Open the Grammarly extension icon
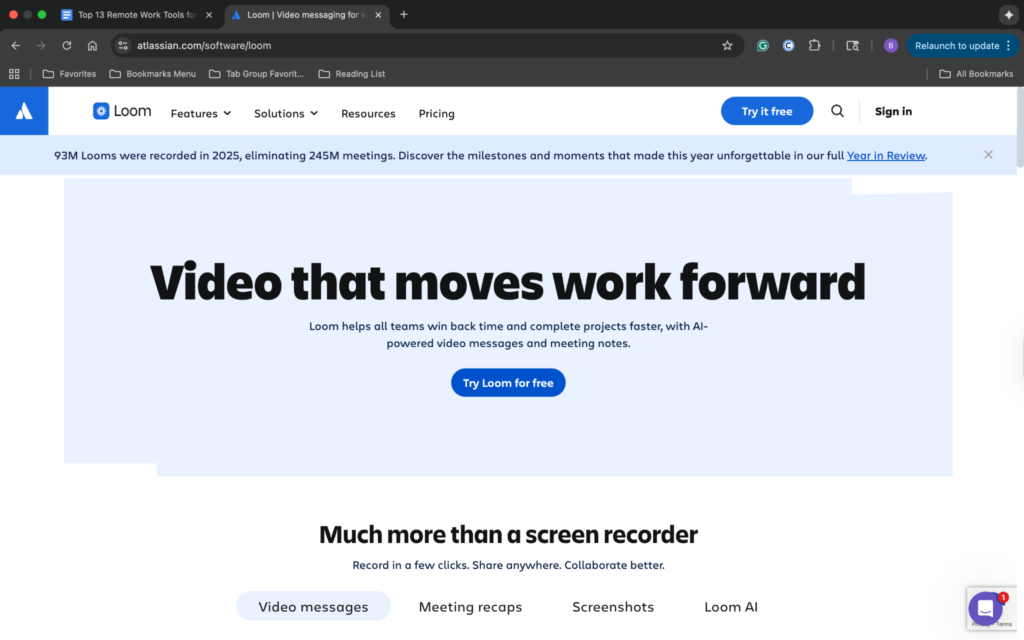The height and width of the screenshot is (640, 1024). 763,46
